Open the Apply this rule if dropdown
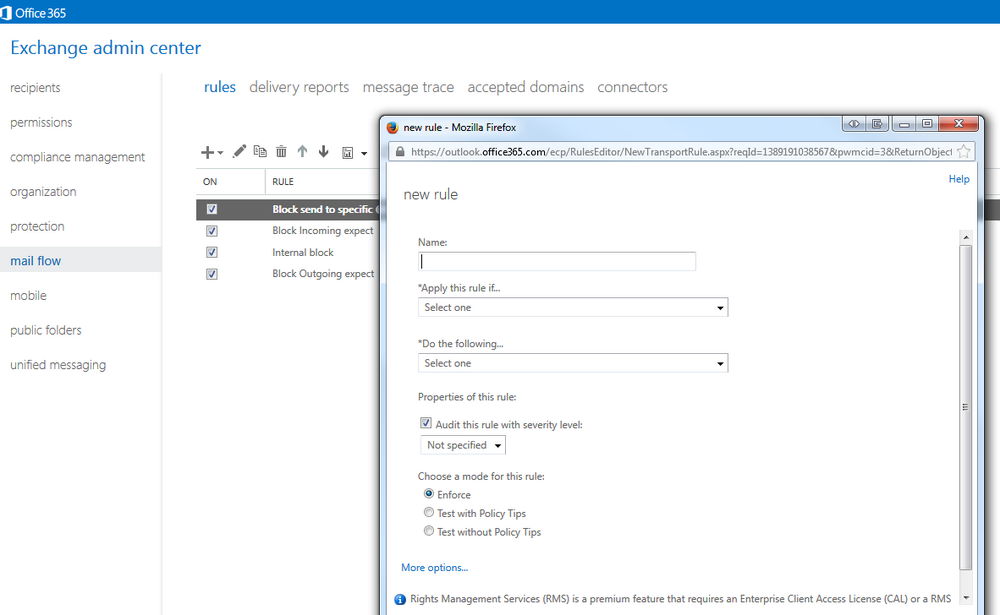Image resolution: width=1000 pixels, height=615 pixels. 573,308
